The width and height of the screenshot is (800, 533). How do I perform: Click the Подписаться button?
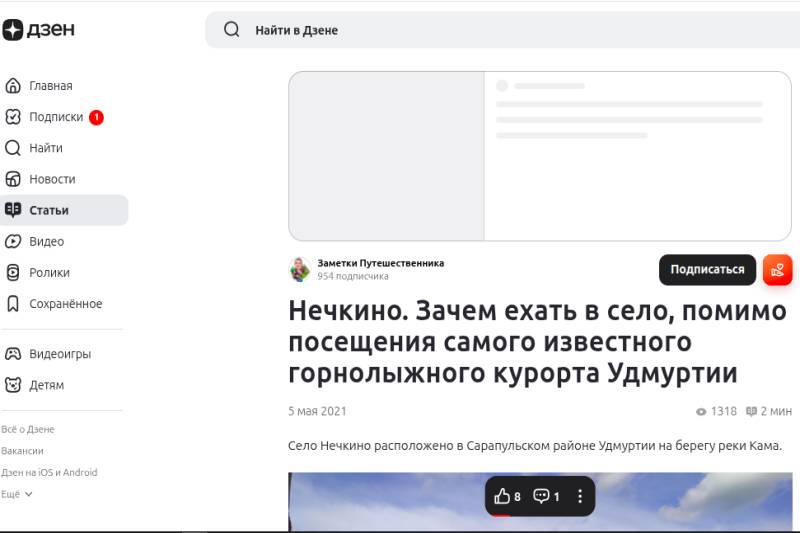(x=707, y=269)
